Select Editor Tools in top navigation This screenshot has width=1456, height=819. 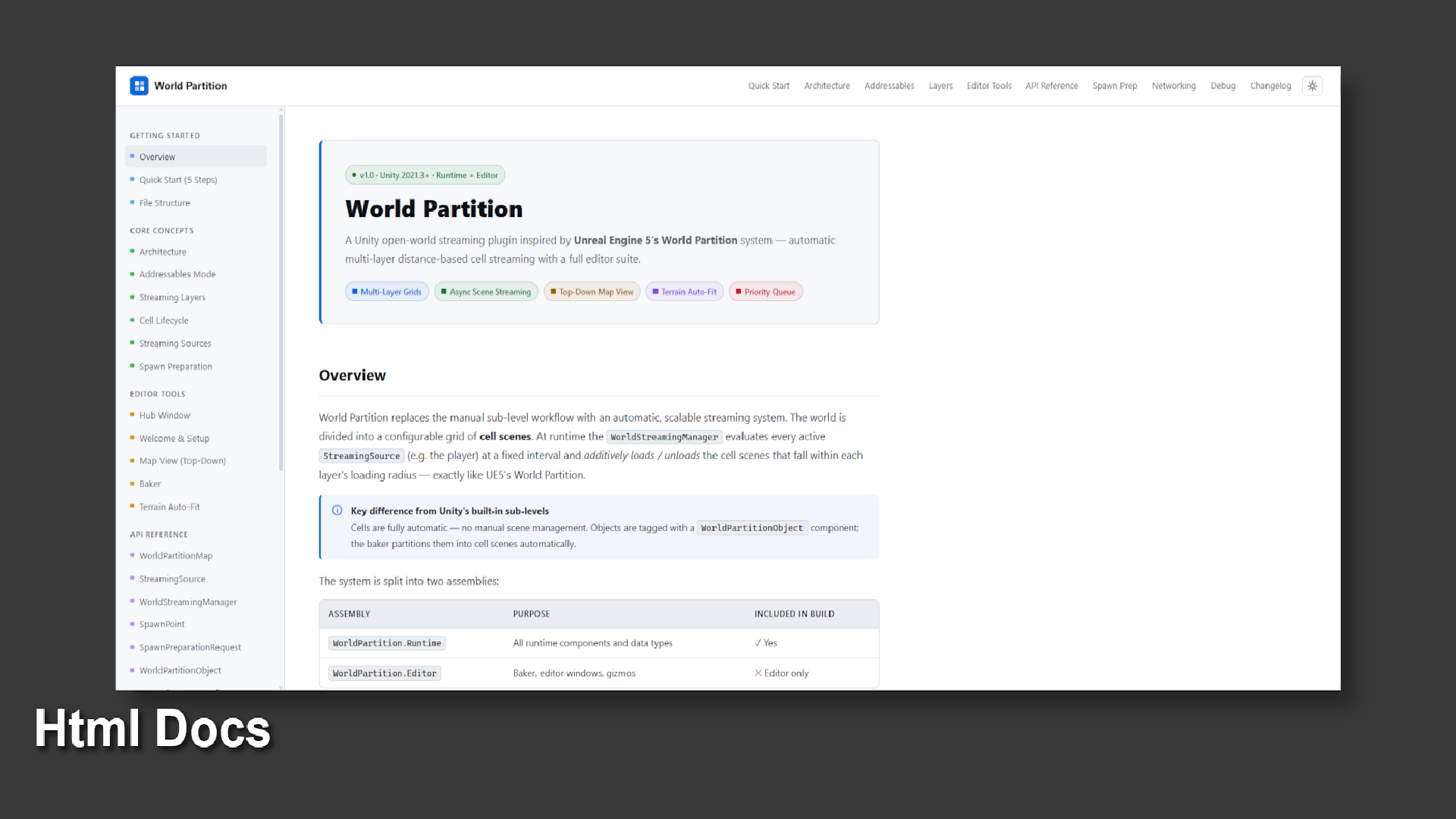tap(989, 86)
